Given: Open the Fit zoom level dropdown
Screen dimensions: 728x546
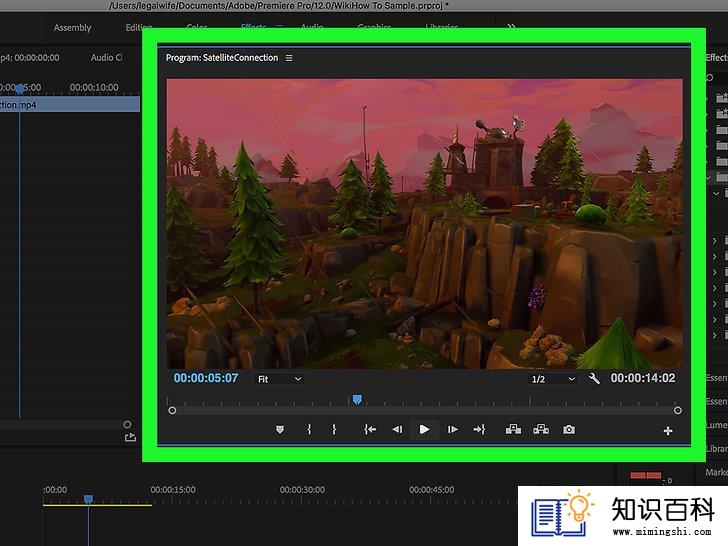Looking at the screenshot, I should (x=279, y=379).
